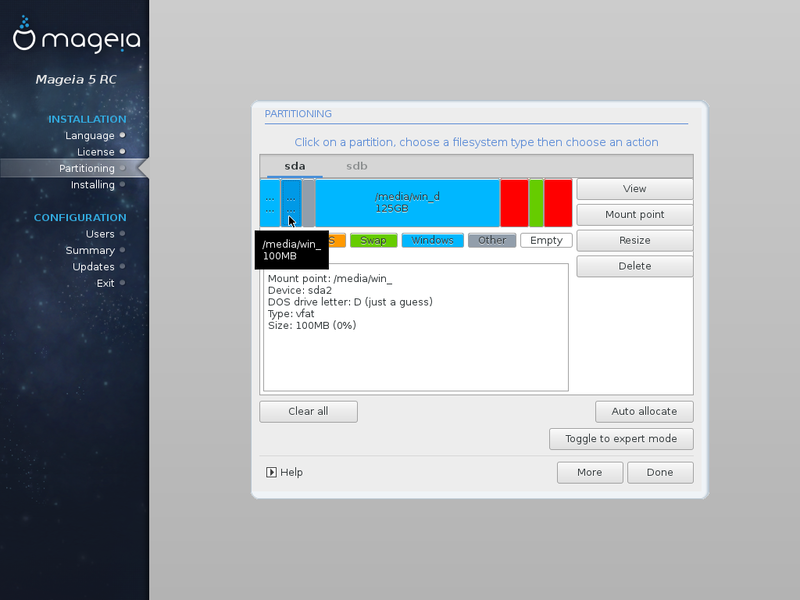
Task: Select the green swap partition block
Action: 536,203
